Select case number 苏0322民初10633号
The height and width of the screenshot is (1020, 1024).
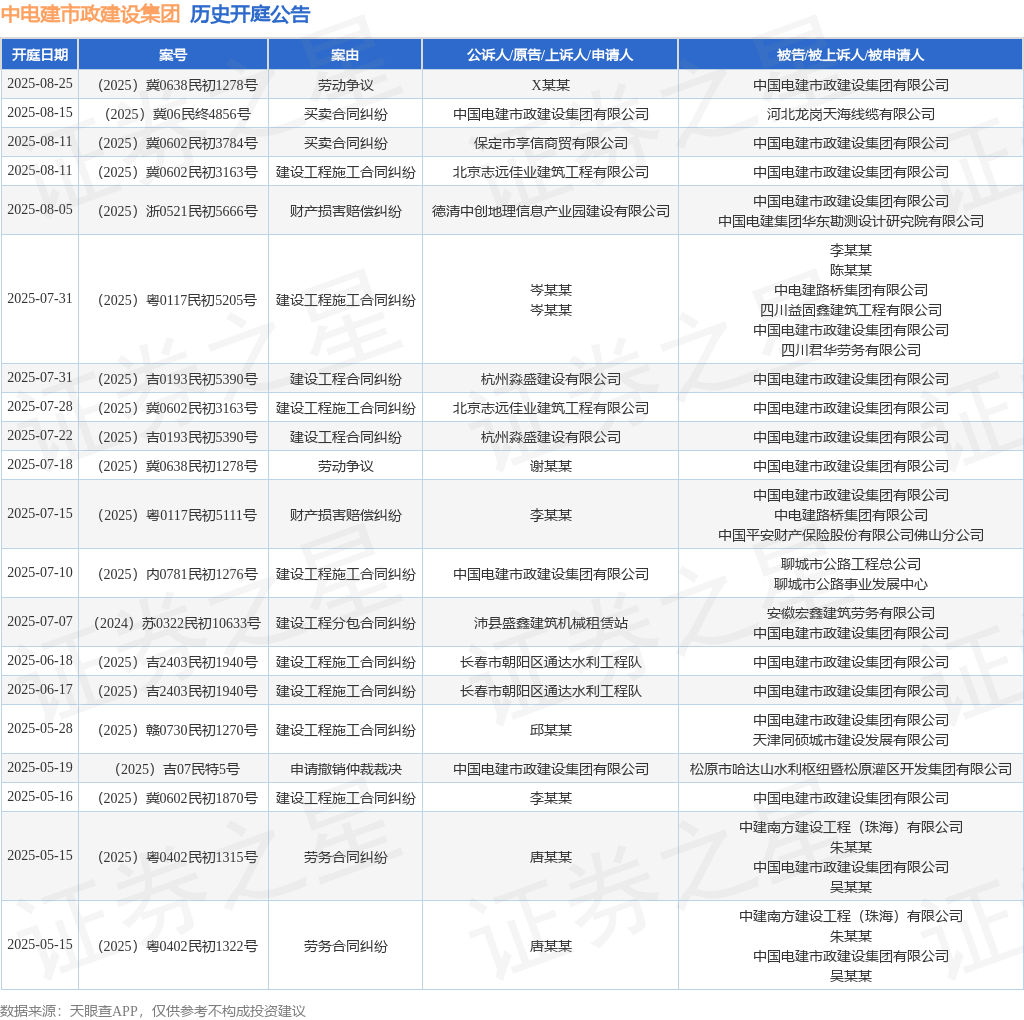click(x=178, y=623)
